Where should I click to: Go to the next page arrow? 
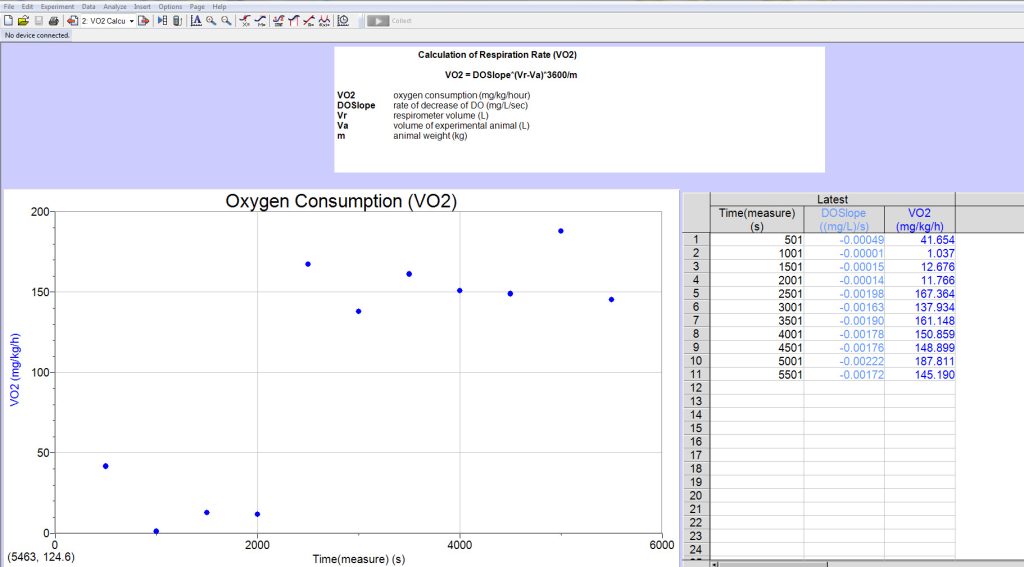tap(143, 20)
